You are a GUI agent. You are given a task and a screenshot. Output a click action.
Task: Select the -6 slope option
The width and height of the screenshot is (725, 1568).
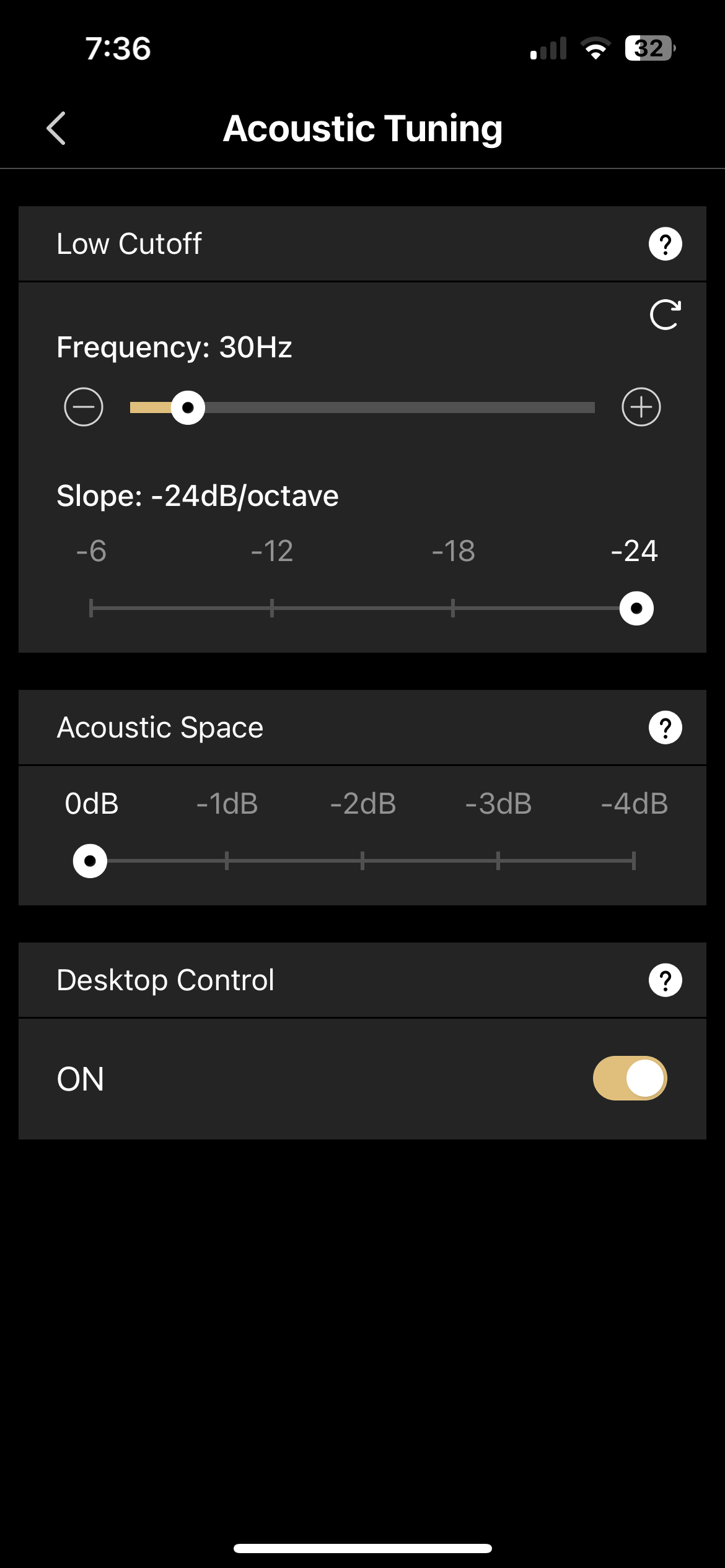tap(91, 608)
